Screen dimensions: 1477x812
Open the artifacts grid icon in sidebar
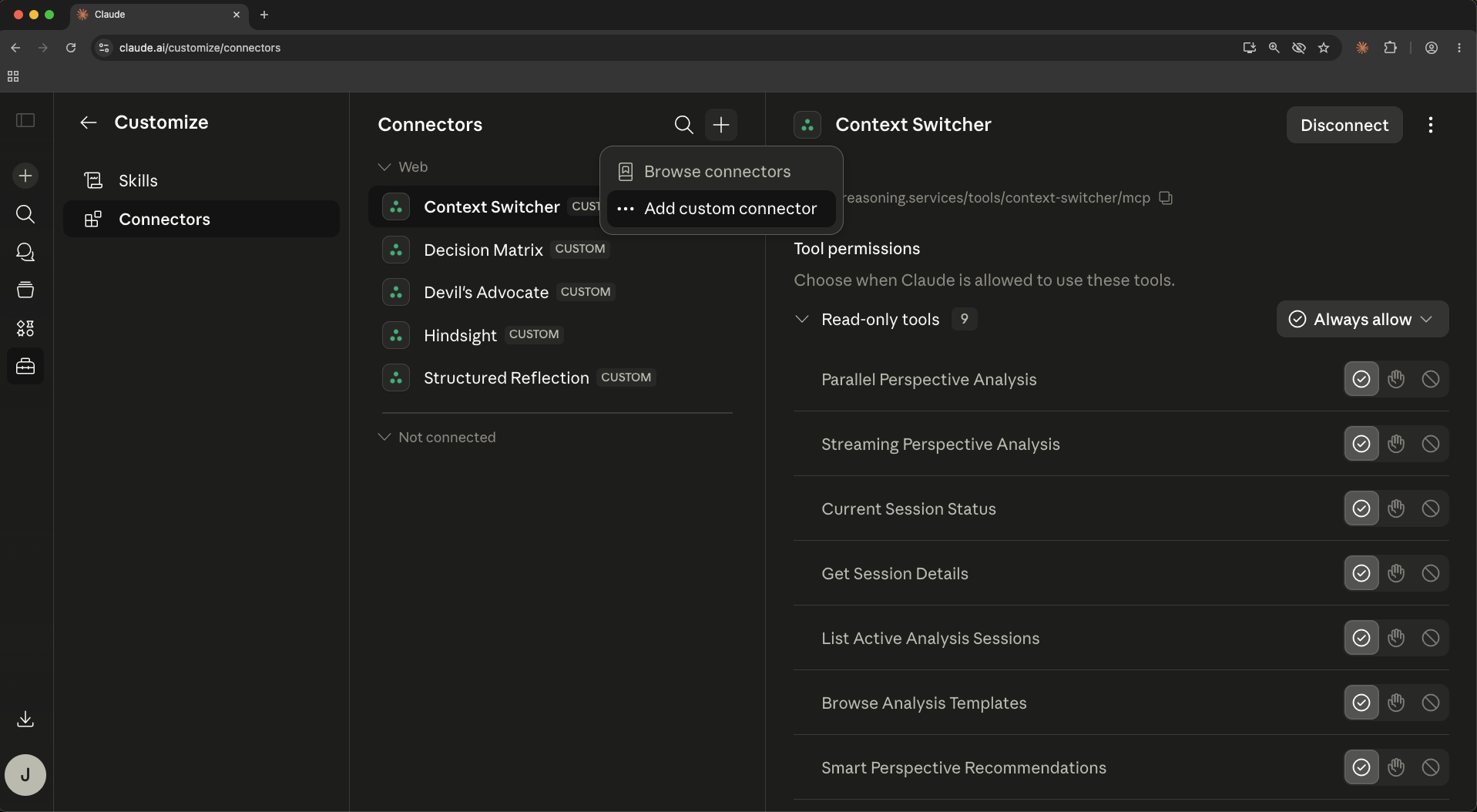(25, 328)
